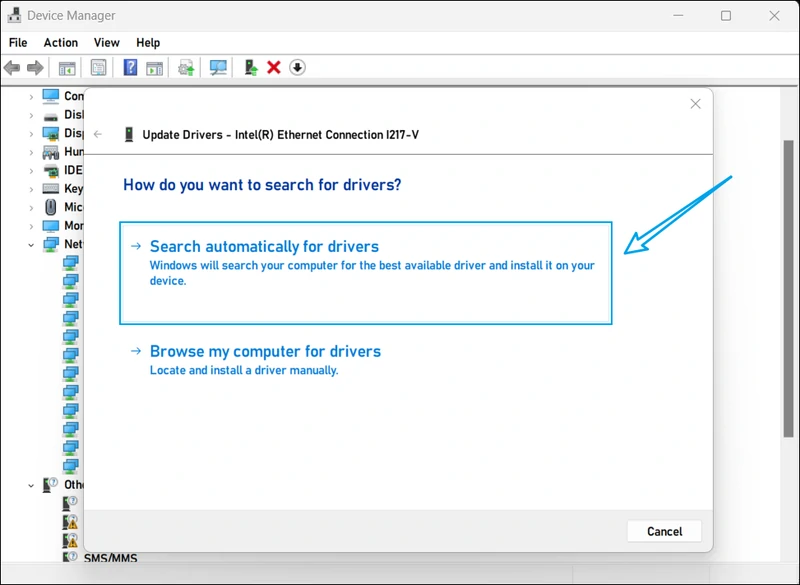Close the Update Drivers dialog
Screen dimensions: 800x585
695,104
